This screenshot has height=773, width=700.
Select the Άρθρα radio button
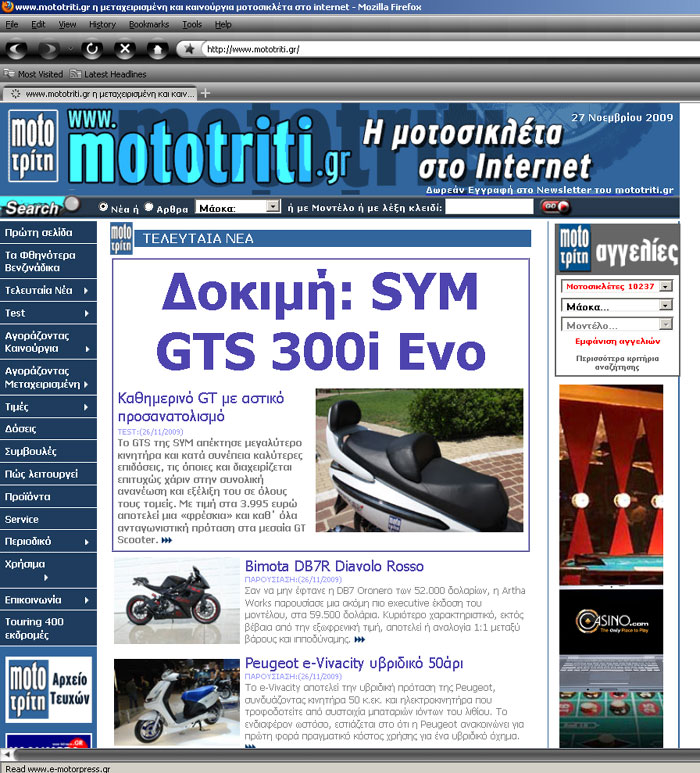[x=149, y=207]
